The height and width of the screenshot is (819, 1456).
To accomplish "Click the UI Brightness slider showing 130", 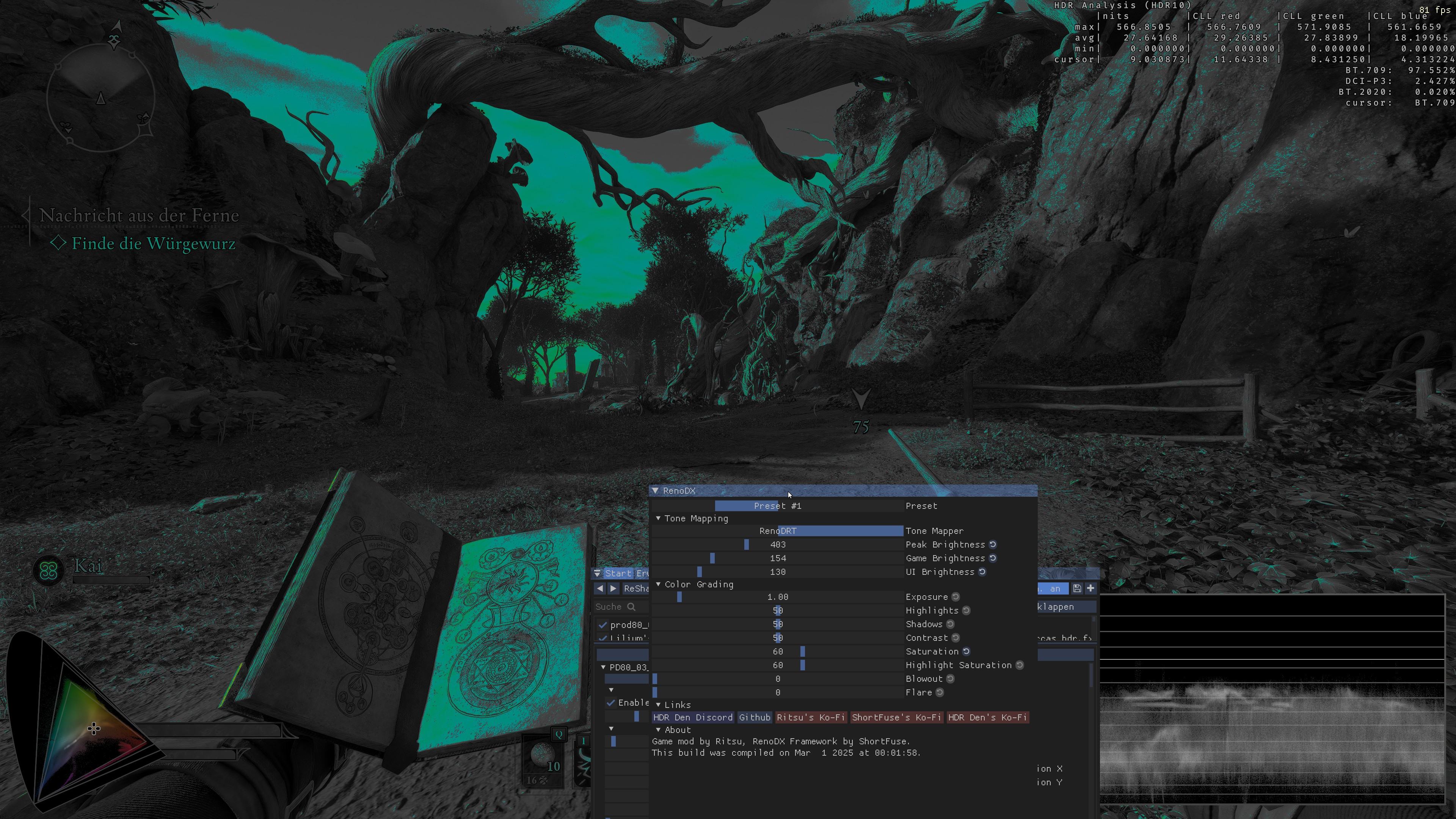I will point(778,571).
